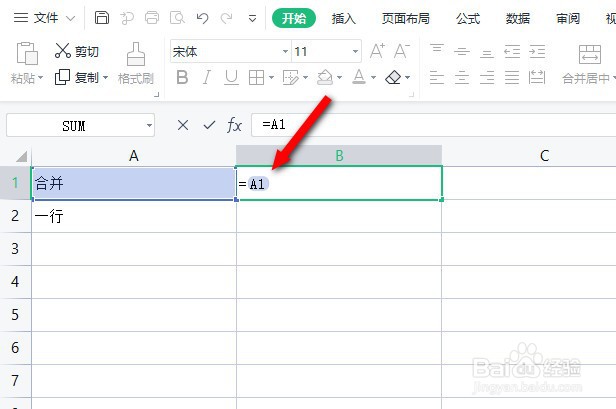
Task: Expand the borders dropdown arrow
Action: pos(271,77)
